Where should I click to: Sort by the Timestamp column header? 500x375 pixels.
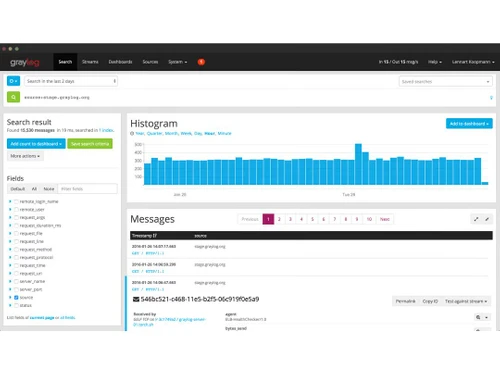pyautogui.click(x=144, y=236)
